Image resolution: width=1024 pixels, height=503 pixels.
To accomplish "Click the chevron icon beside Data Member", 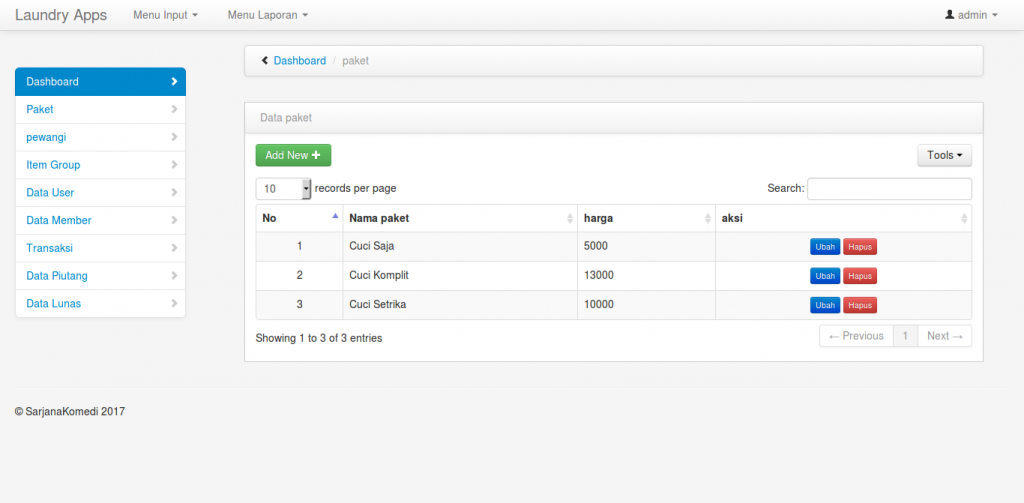I will click(x=174, y=220).
